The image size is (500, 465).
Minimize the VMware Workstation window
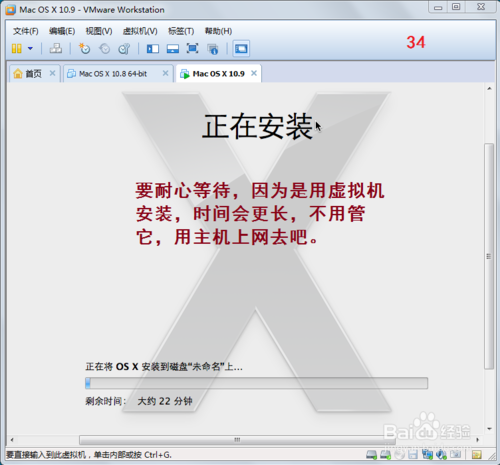pos(438,7)
